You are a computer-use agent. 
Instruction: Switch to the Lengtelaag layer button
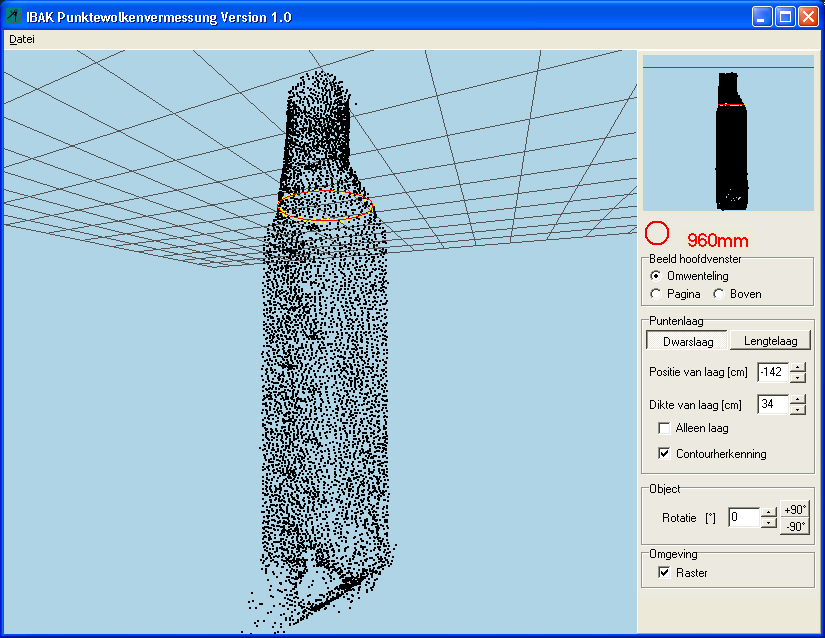pos(770,341)
